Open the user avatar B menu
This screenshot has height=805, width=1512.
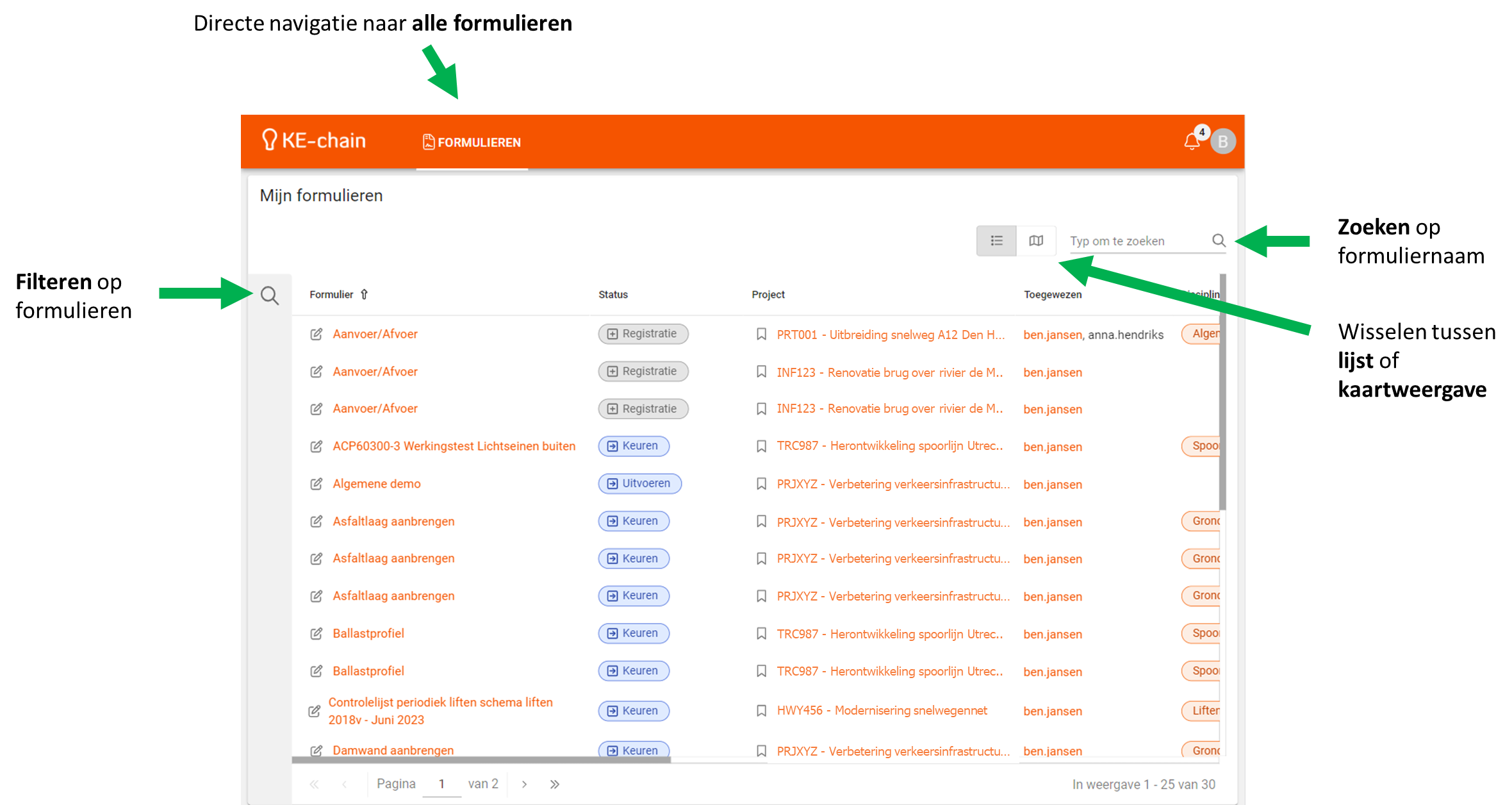click(x=1222, y=142)
